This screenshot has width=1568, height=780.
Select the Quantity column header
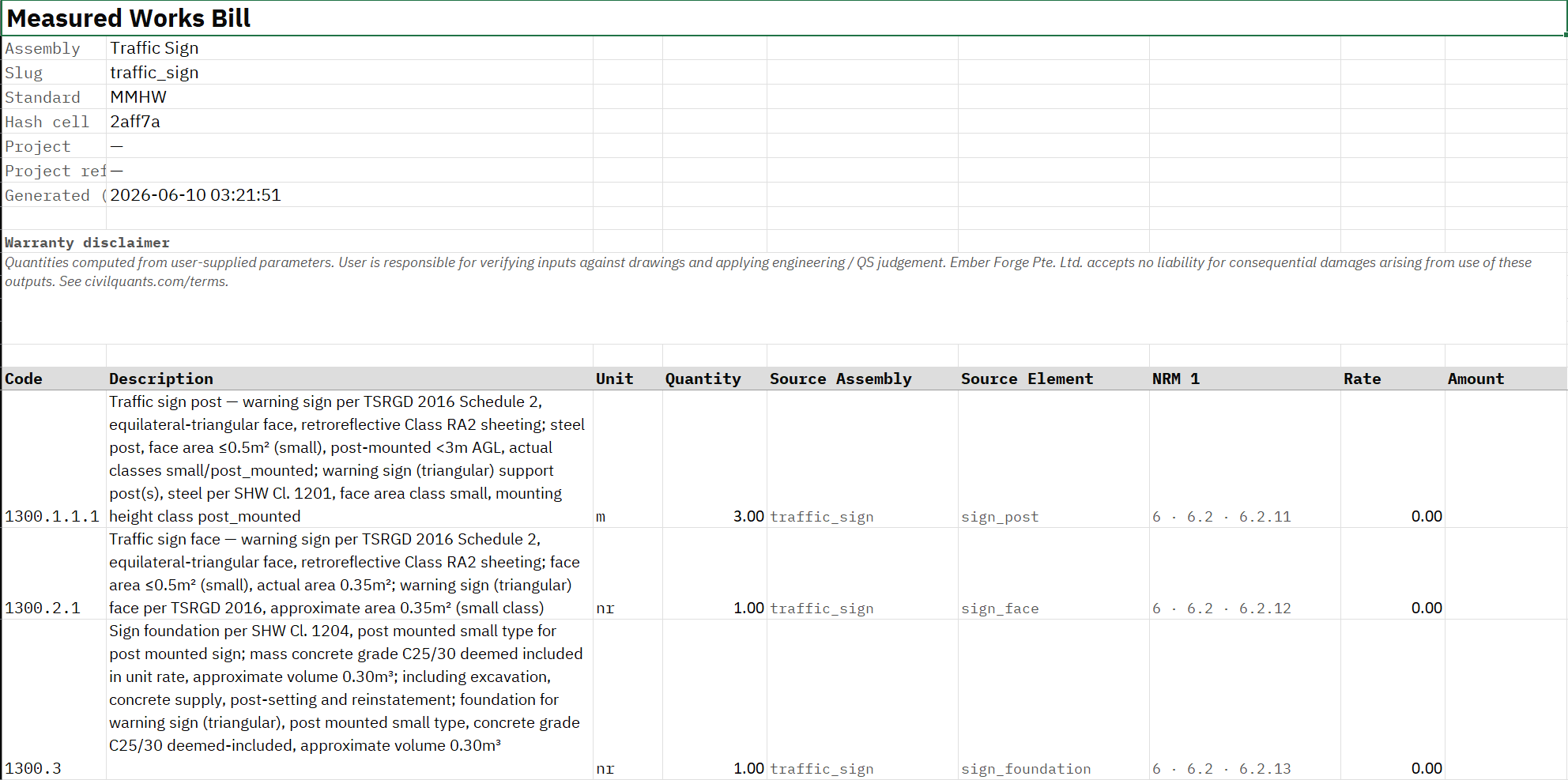(714, 379)
